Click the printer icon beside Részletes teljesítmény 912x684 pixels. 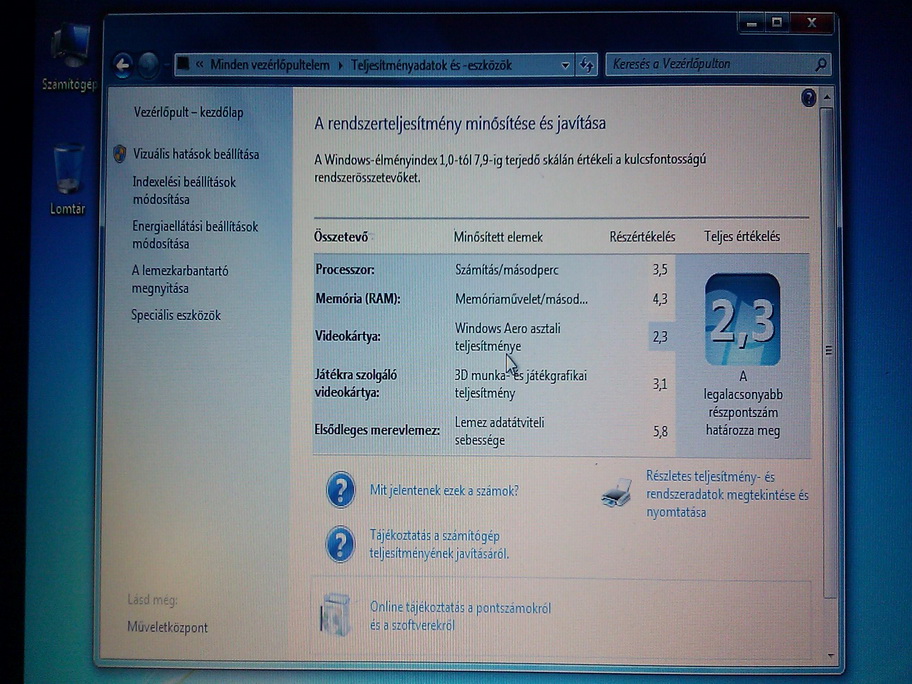pos(617,493)
